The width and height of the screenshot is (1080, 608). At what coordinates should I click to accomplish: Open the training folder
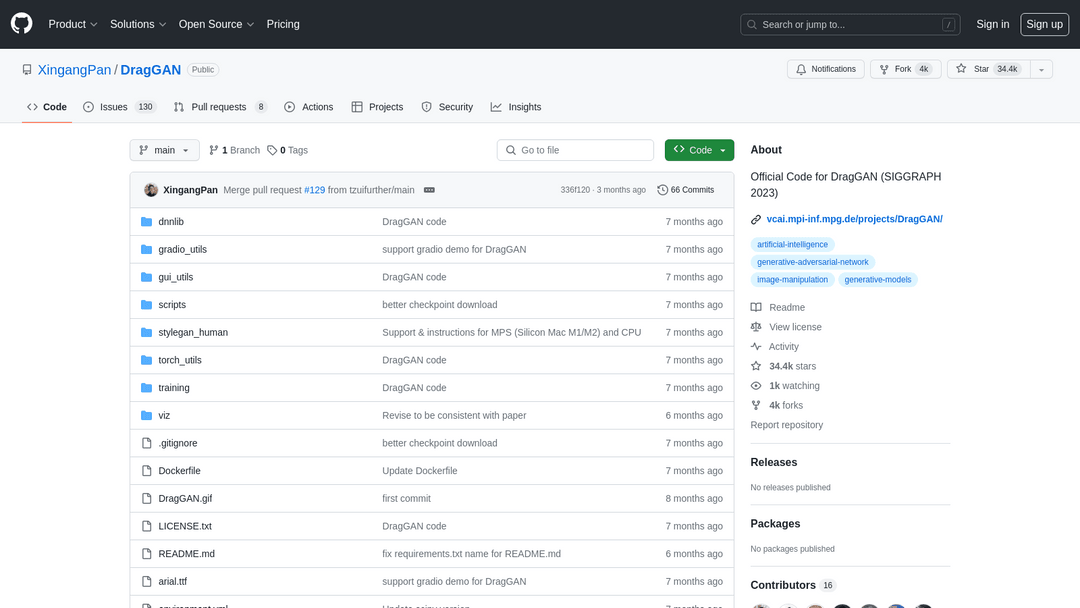pyautogui.click(x=174, y=388)
